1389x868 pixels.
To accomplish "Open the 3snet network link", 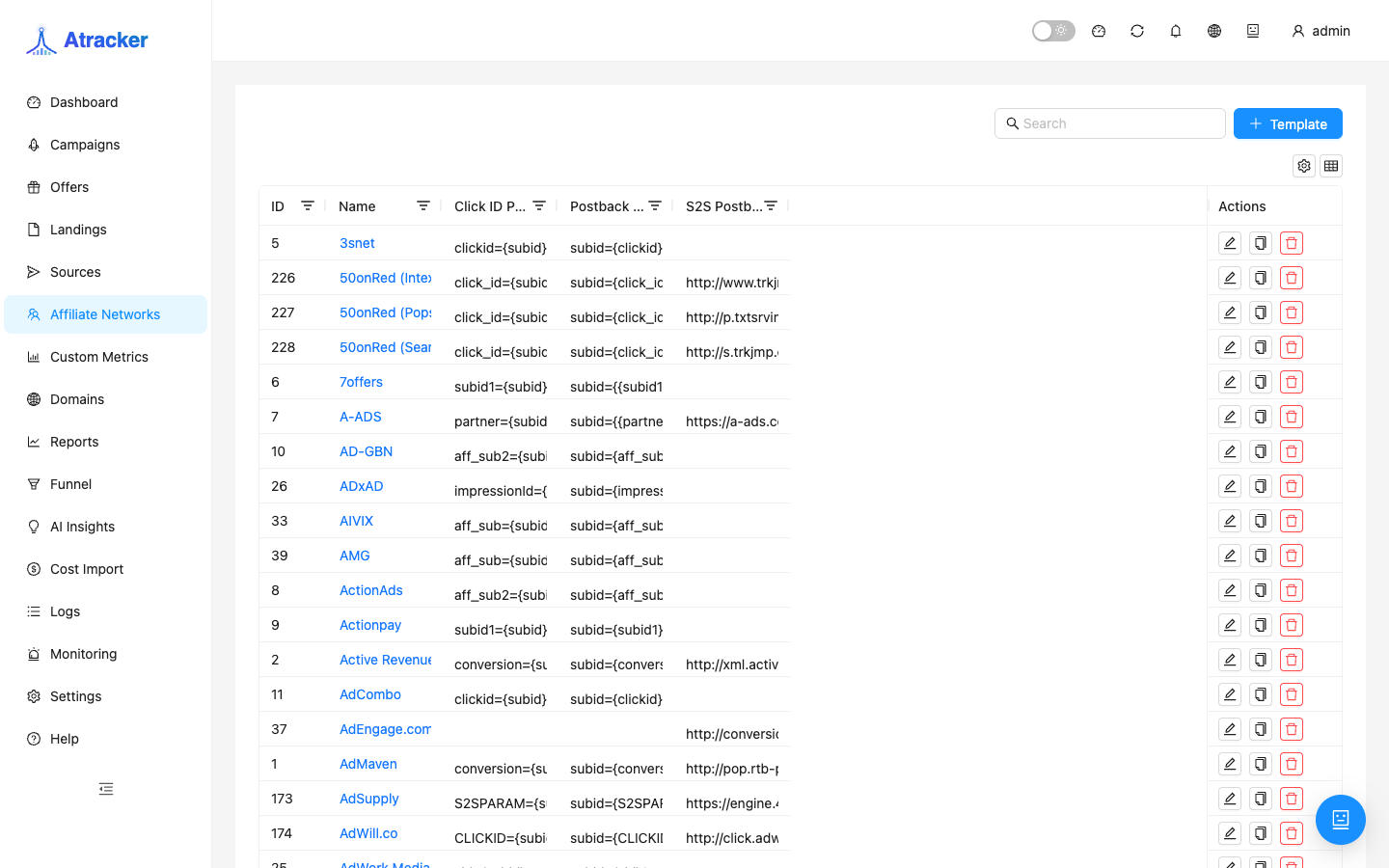I will pyautogui.click(x=357, y=243).
